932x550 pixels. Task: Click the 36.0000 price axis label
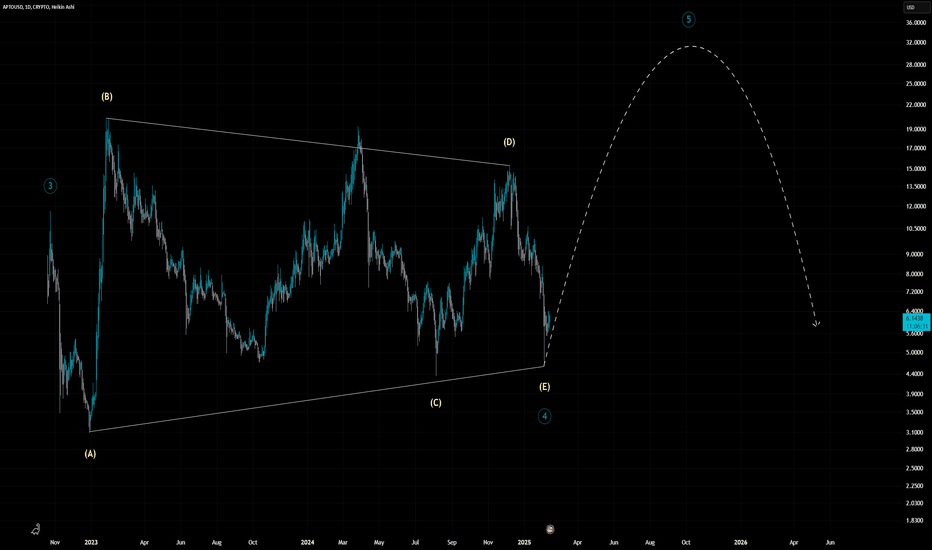point(916,23)
